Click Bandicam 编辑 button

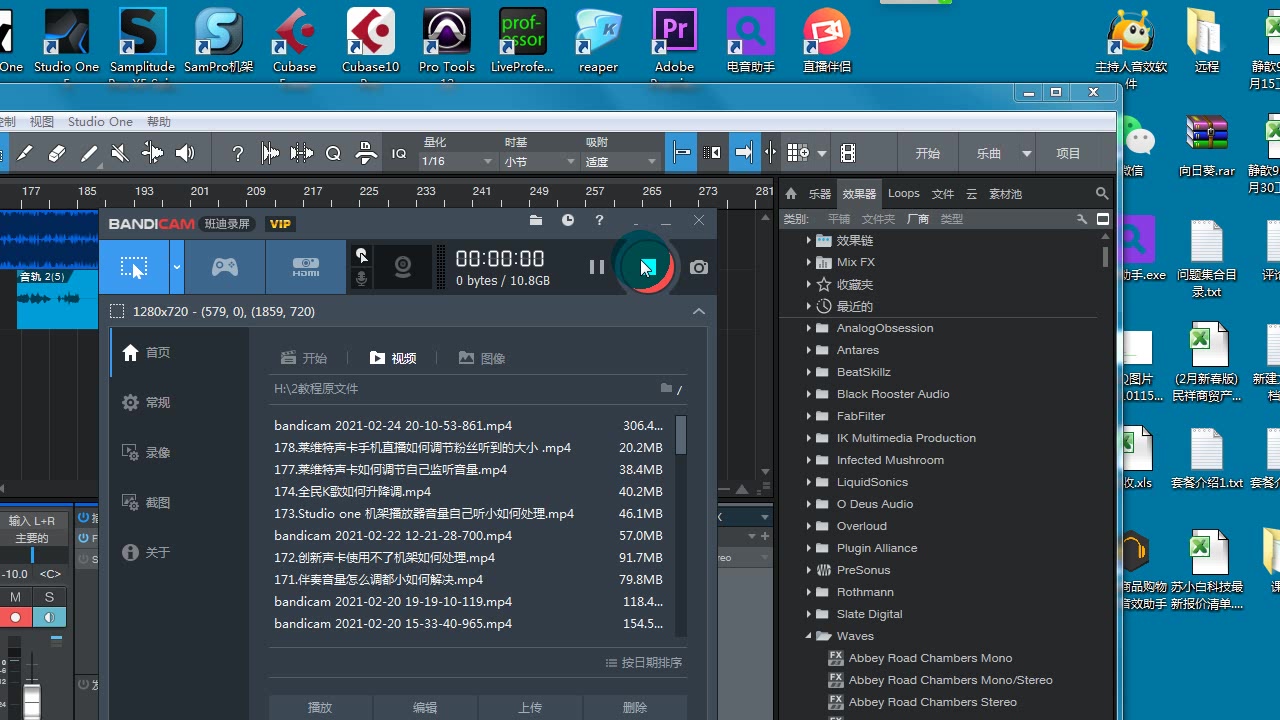[x=425, y=707]
